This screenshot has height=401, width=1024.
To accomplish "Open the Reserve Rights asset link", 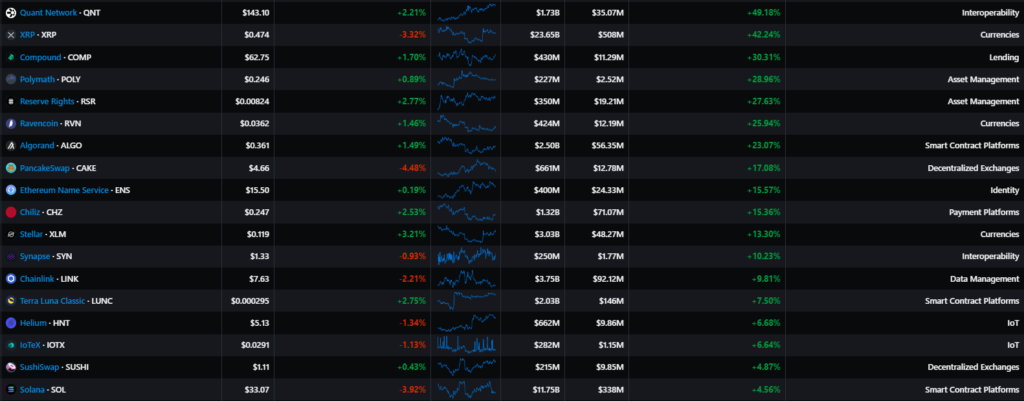I will tap(47, 101).
